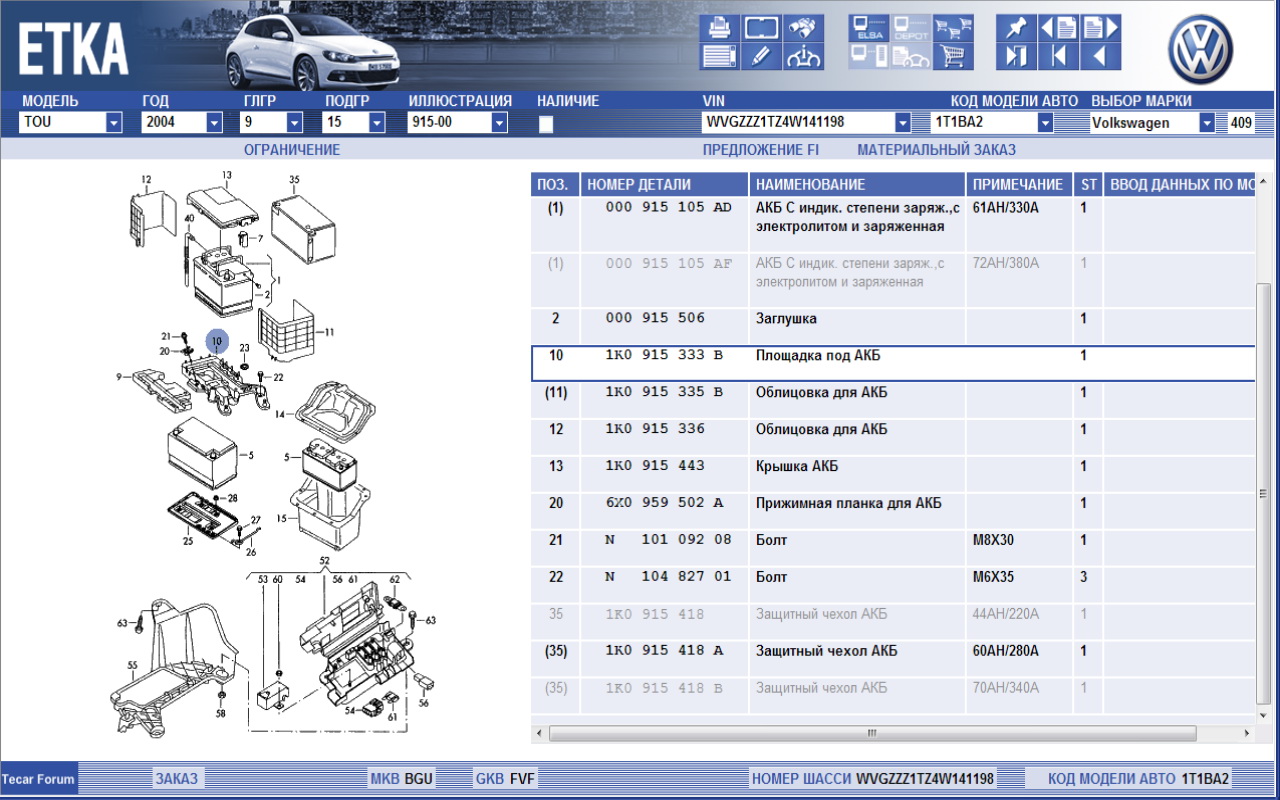Click the document and car icon
Image resolution: width=1280 pixels, height=800 pixels.
tap(910, 56)
